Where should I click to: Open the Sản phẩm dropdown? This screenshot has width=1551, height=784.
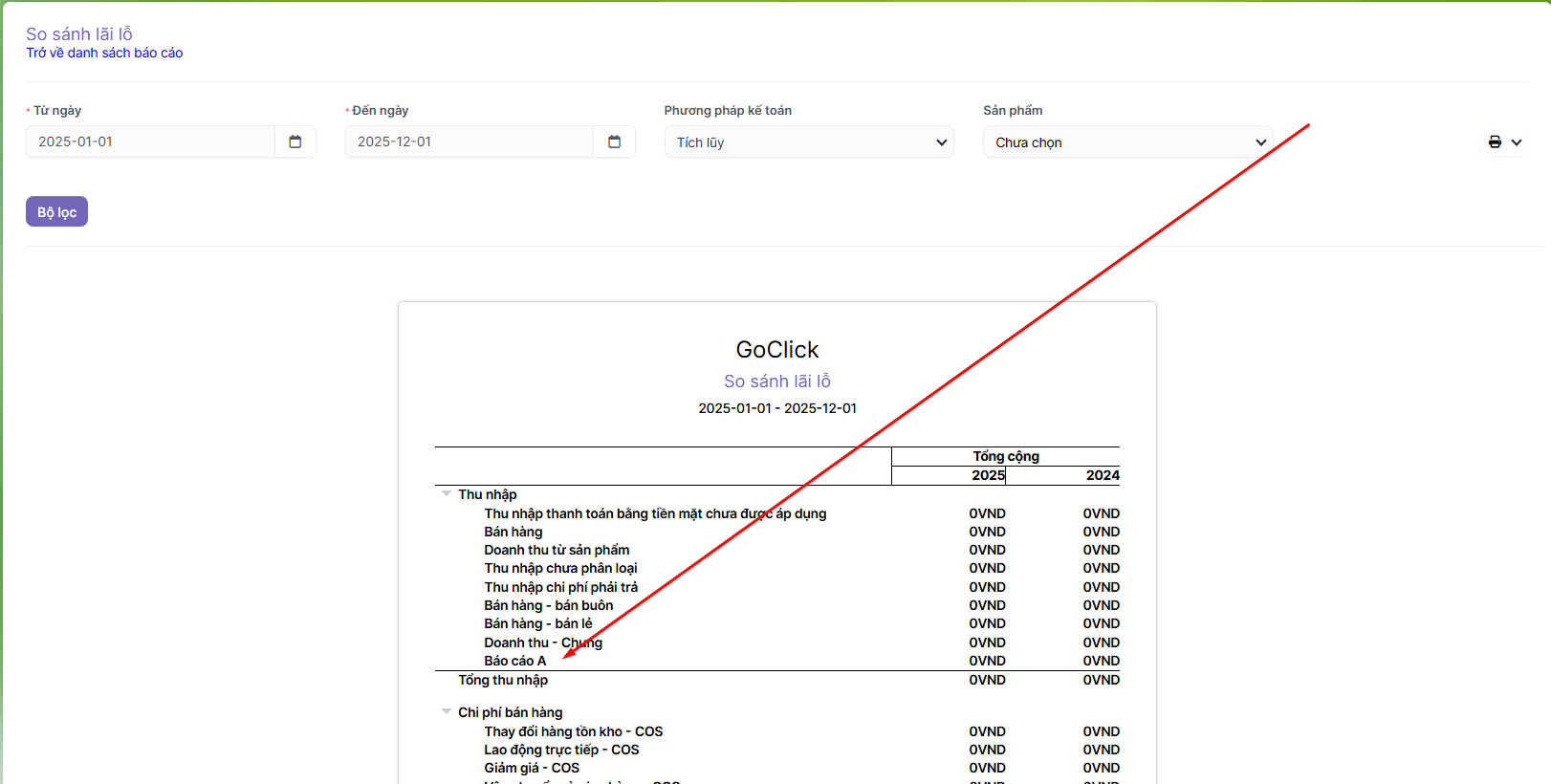click(1127, 142)
